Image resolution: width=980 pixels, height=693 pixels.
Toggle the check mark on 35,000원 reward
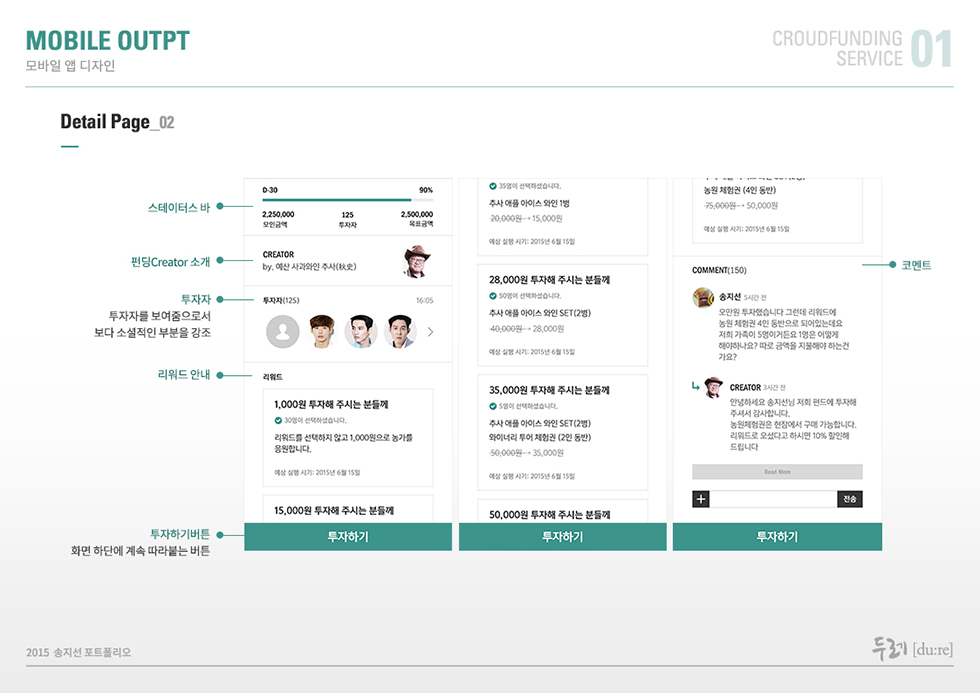[493, 406]
